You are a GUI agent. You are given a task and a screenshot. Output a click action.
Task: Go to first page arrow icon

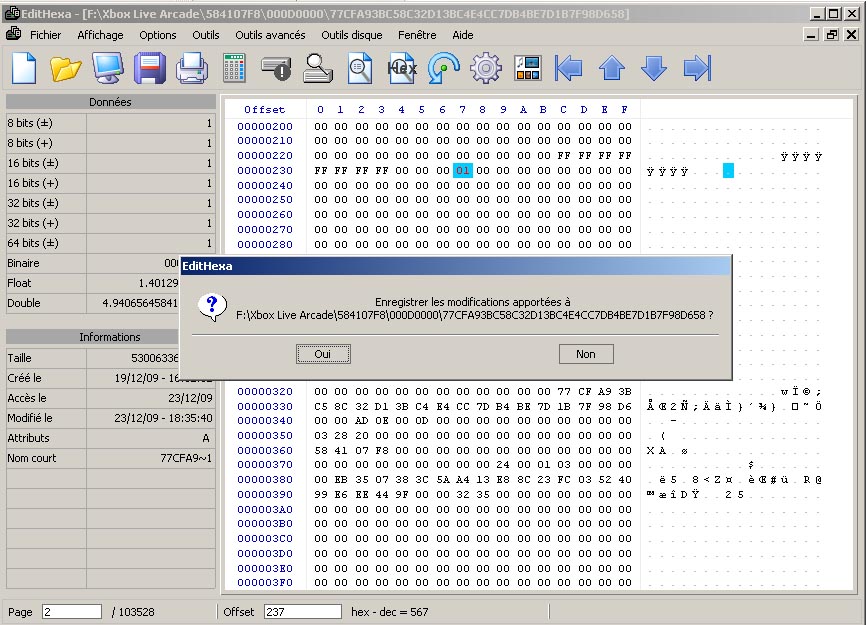(x=569, y=68)
